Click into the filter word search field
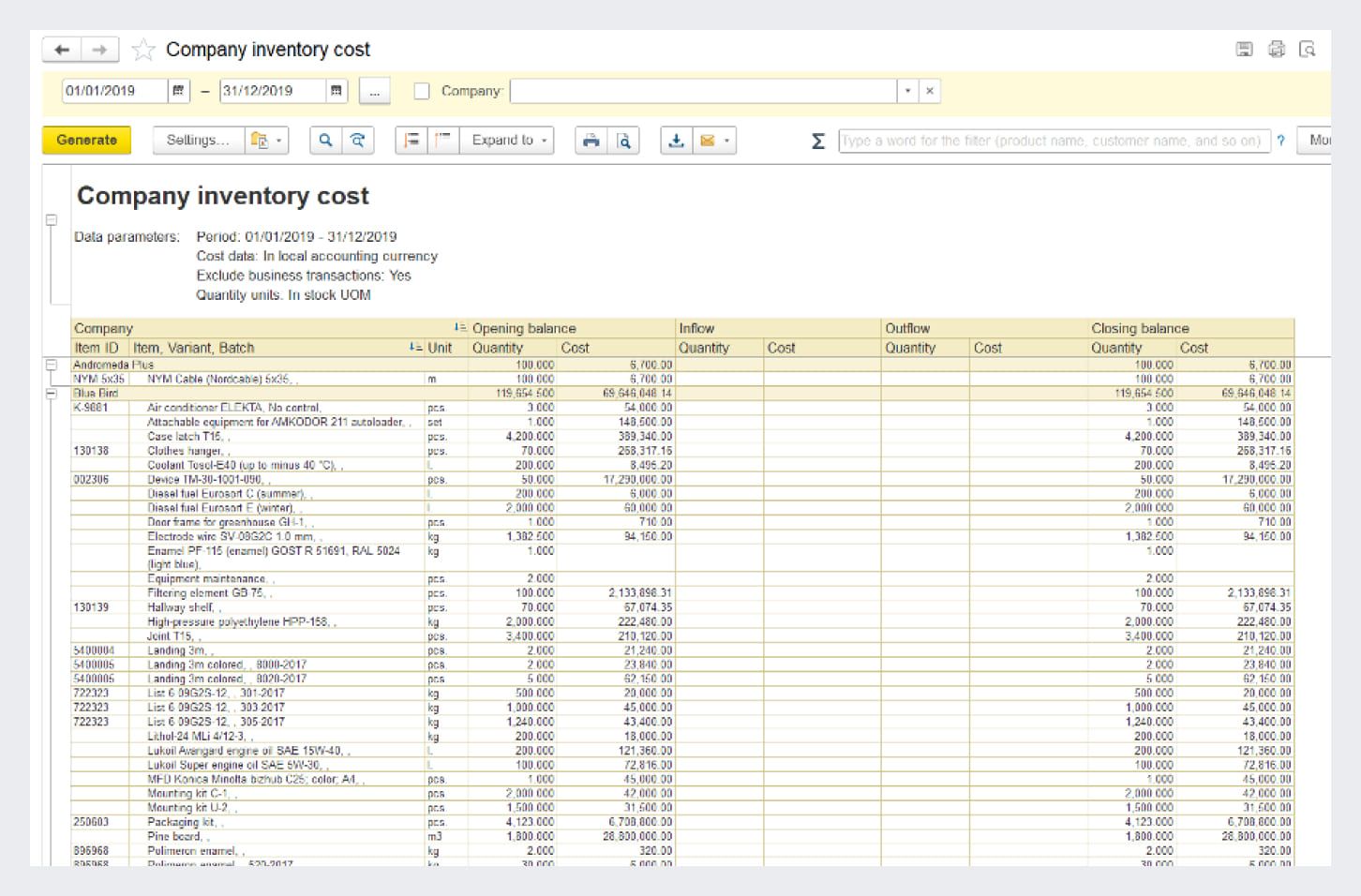Screen dimensions: 1361x896 tap(1054, 141)
